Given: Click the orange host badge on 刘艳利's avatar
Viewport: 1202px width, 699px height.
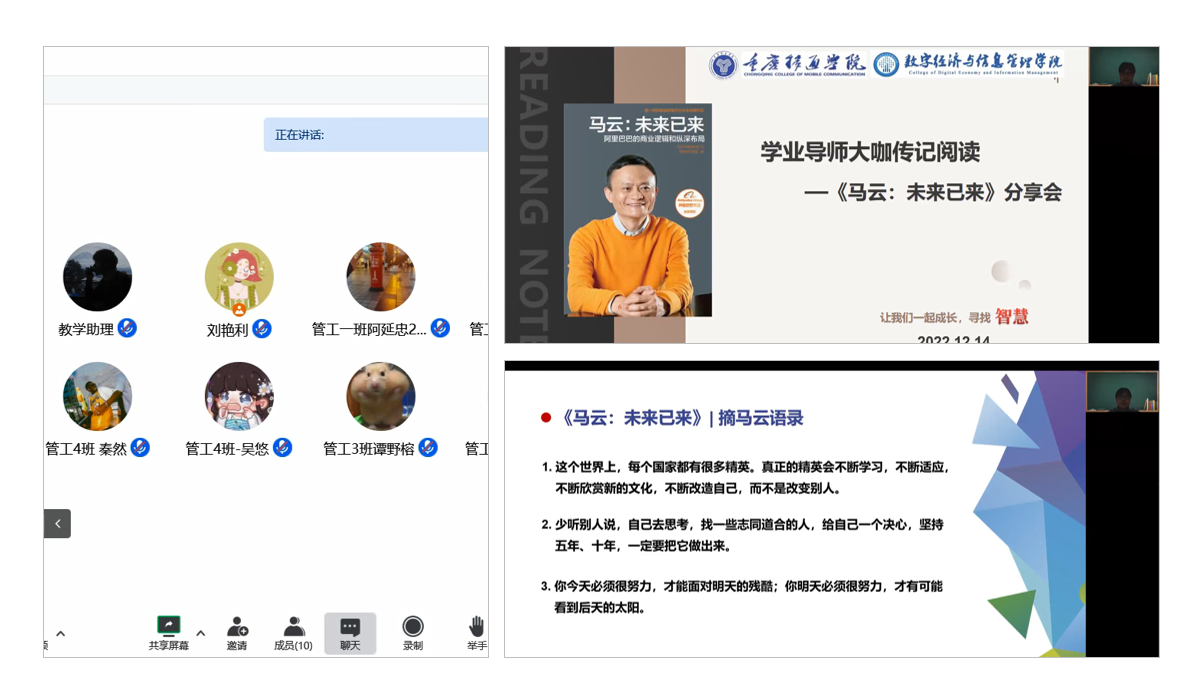Looking at the screenshot, I should point(239,310).
